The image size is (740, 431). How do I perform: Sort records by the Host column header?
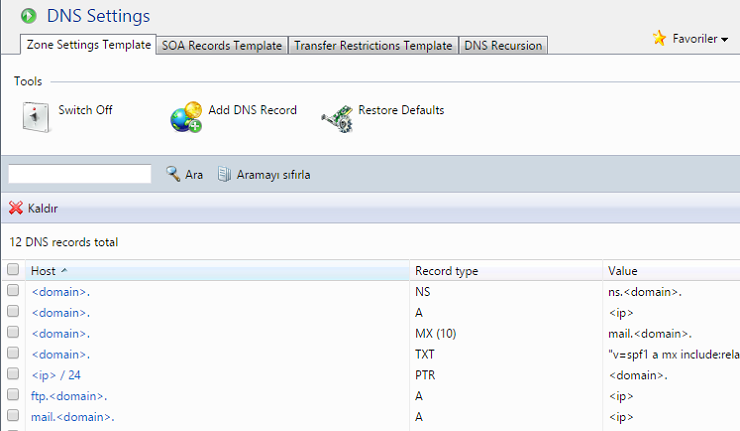pyautogui.click(x=44, y=271)
